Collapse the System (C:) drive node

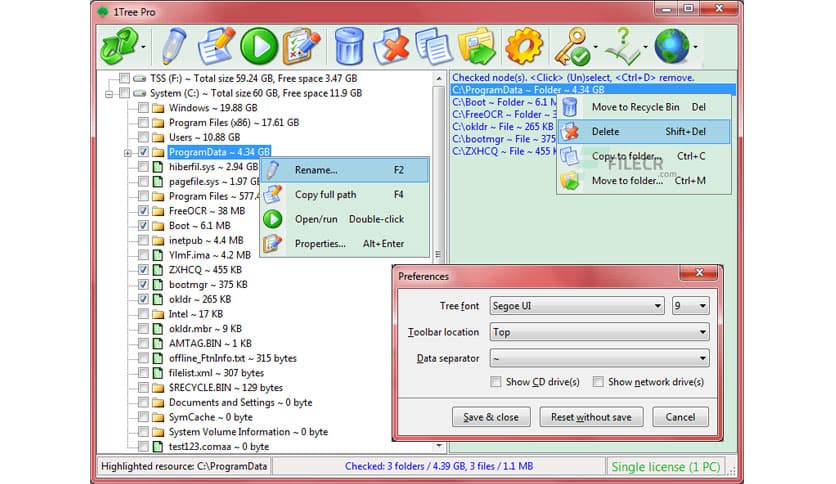pos(109,94)
